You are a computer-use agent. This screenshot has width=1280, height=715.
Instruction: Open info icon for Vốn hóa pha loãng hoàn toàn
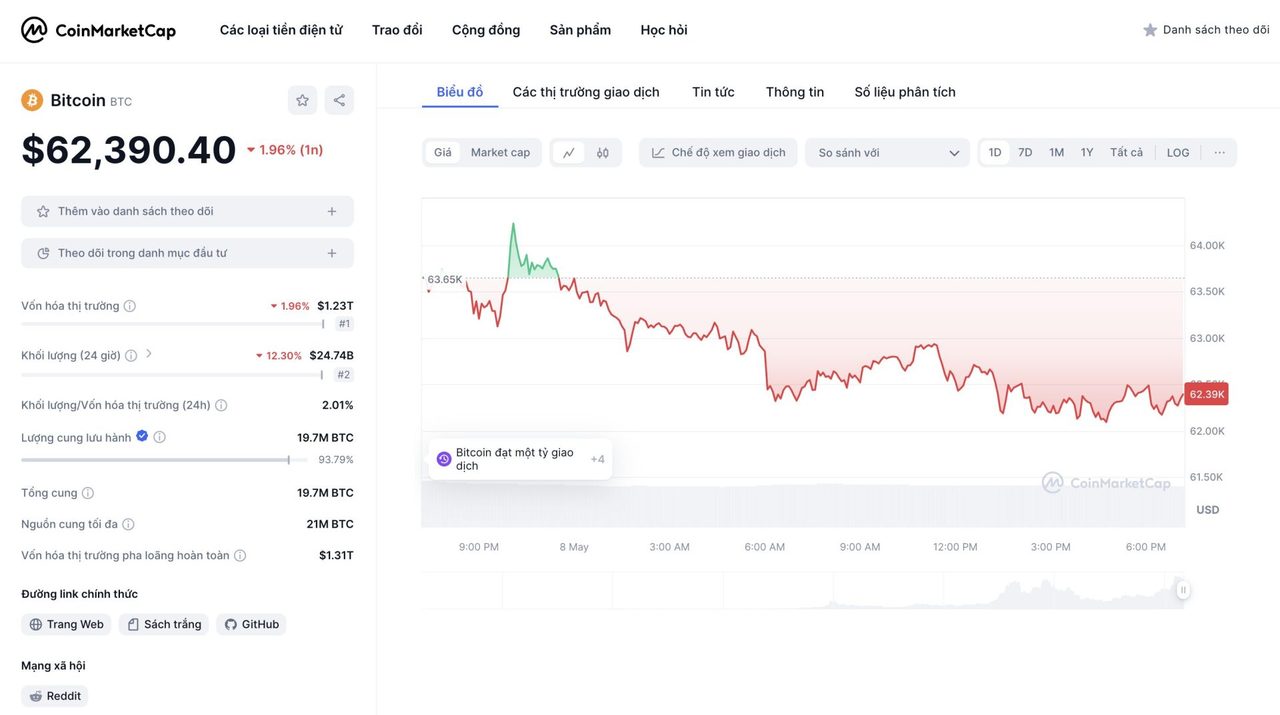(x=240, y=555)
